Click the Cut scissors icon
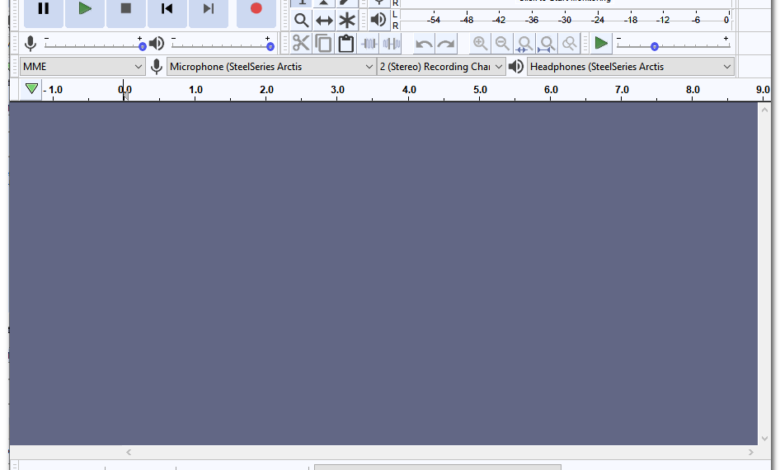 301,43
